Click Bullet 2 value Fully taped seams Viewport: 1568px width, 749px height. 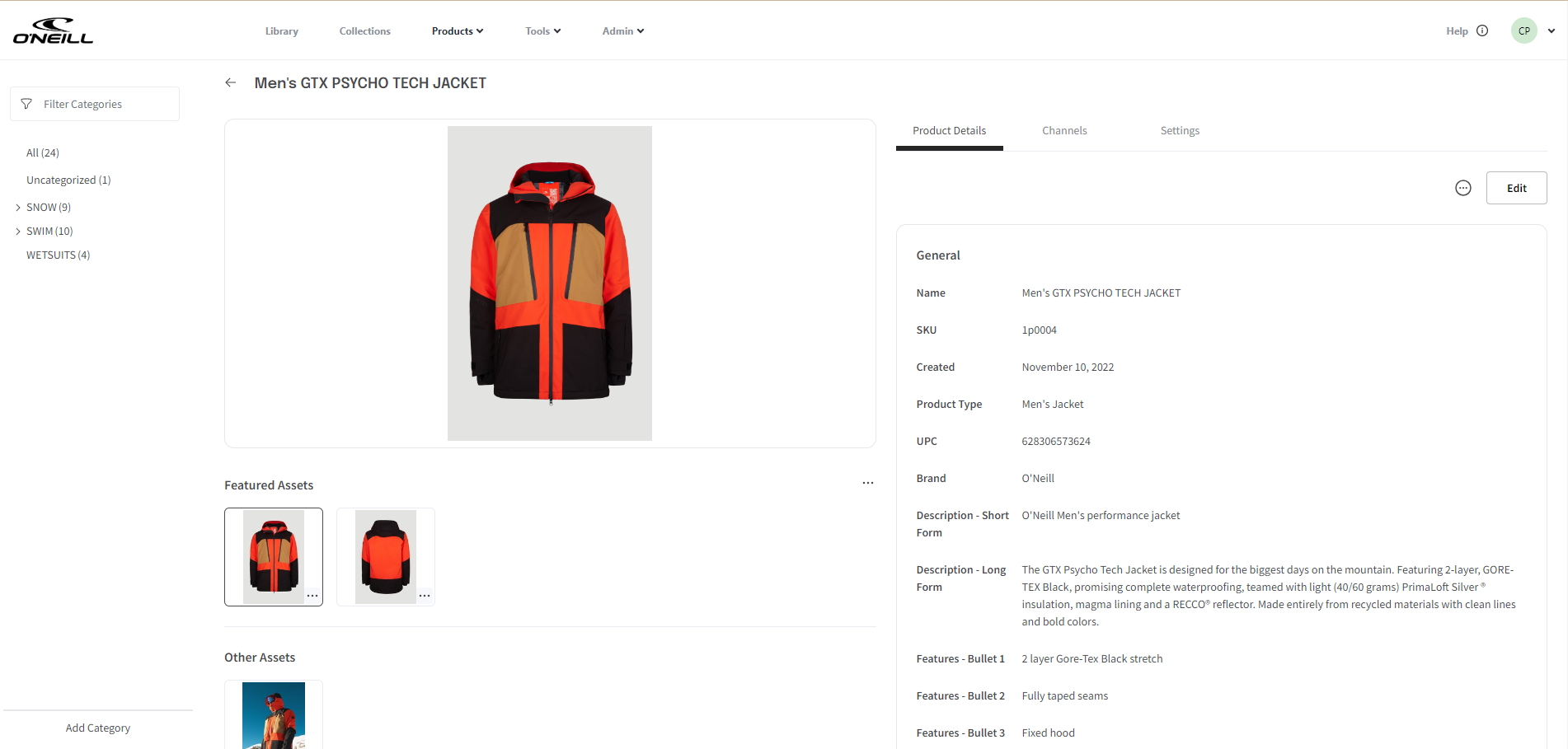point(1065,695)
